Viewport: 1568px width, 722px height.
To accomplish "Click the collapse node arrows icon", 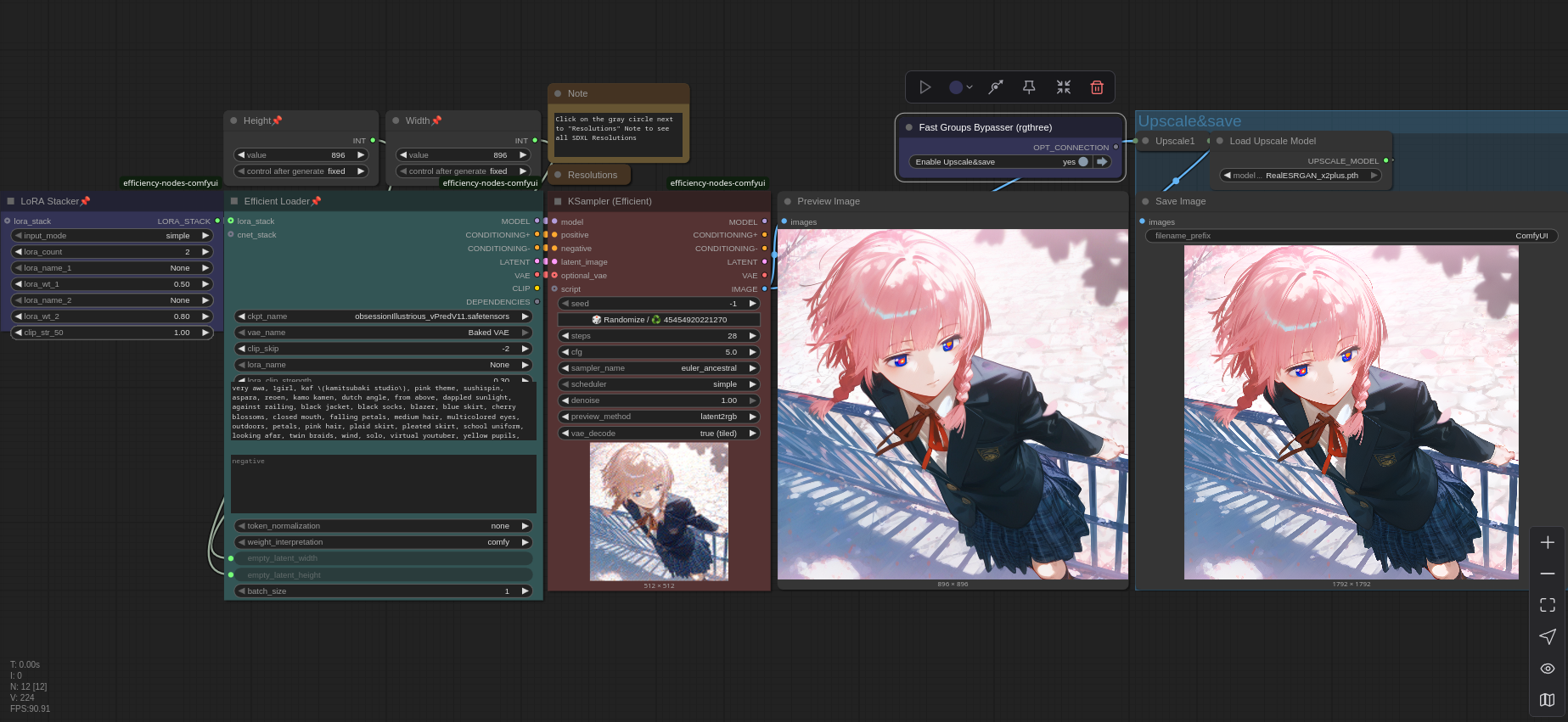I will tap(1064, 87).
